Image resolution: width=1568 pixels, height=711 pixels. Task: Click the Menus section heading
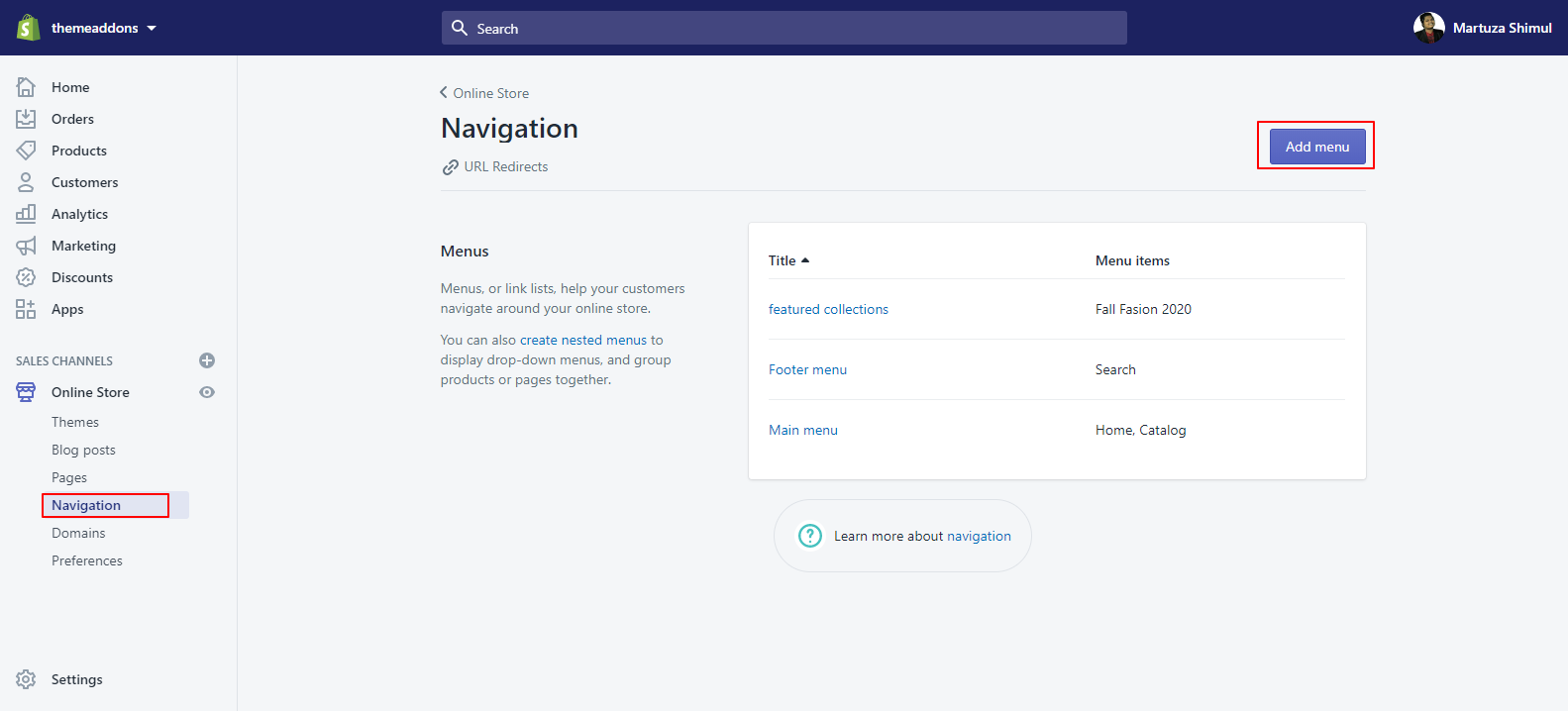click(465, 251)
